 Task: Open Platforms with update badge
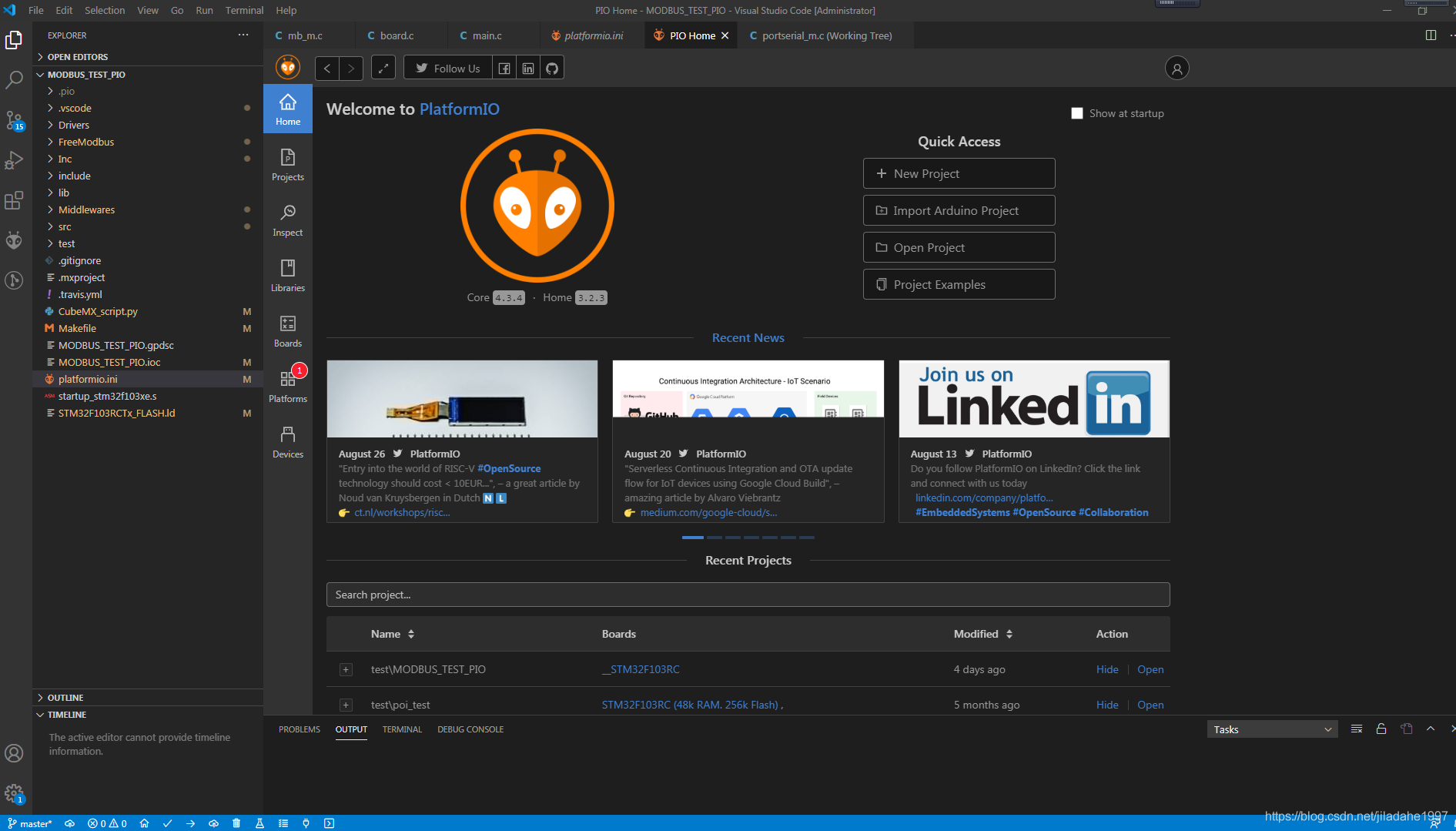(x=288, y=386)
